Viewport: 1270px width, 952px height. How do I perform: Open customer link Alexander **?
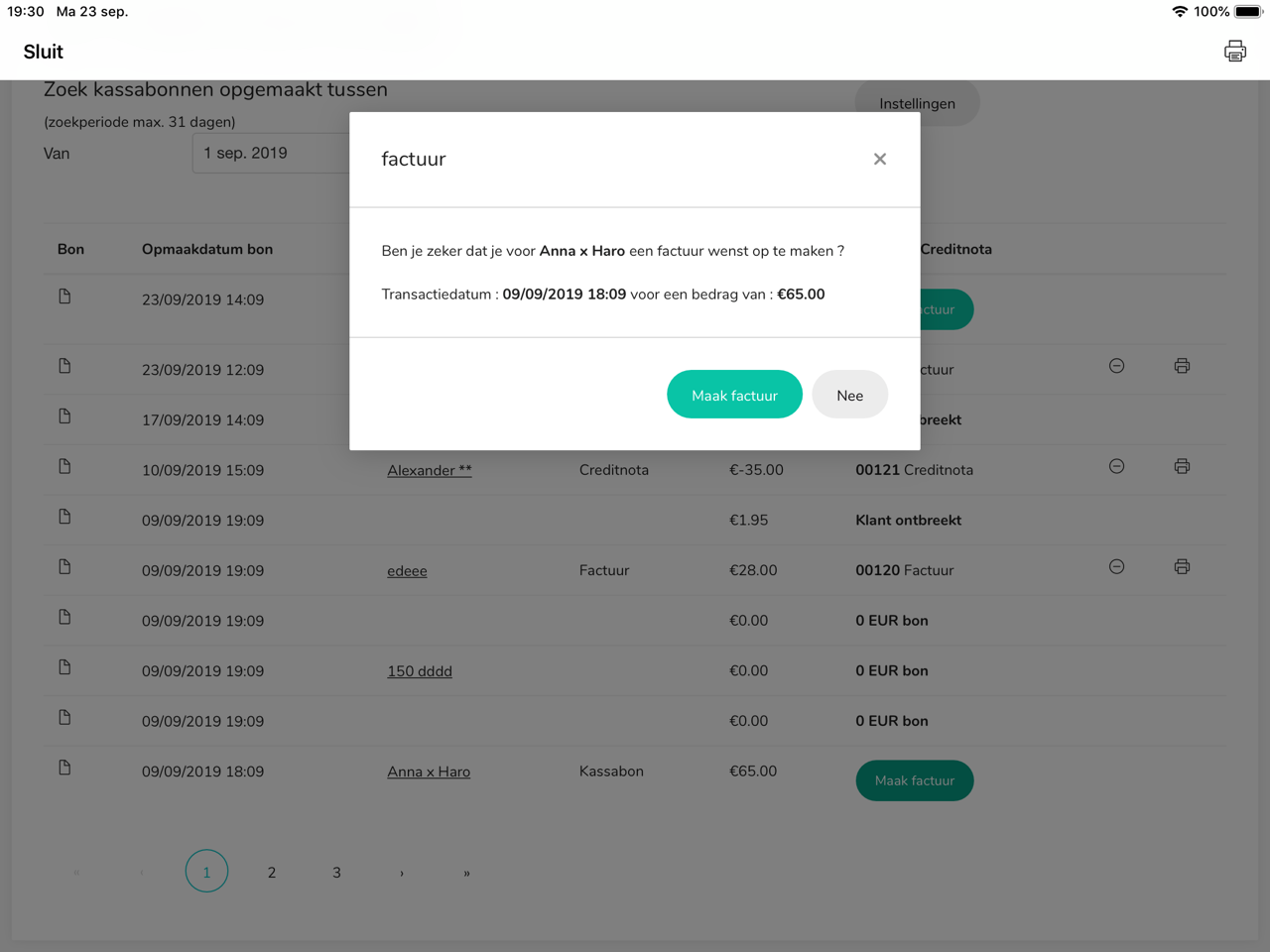[430, 470]
